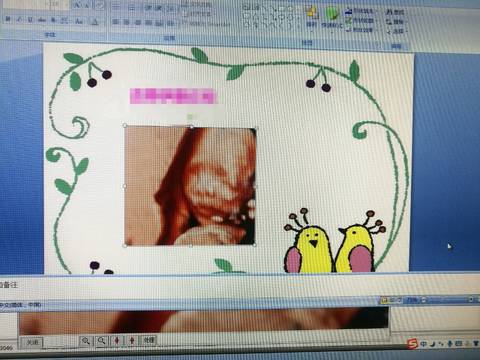Image resolution: width=480 pixels, height=360 pixels.
Task: Increase font size with the grow font icon
Action: coord(77,5)
